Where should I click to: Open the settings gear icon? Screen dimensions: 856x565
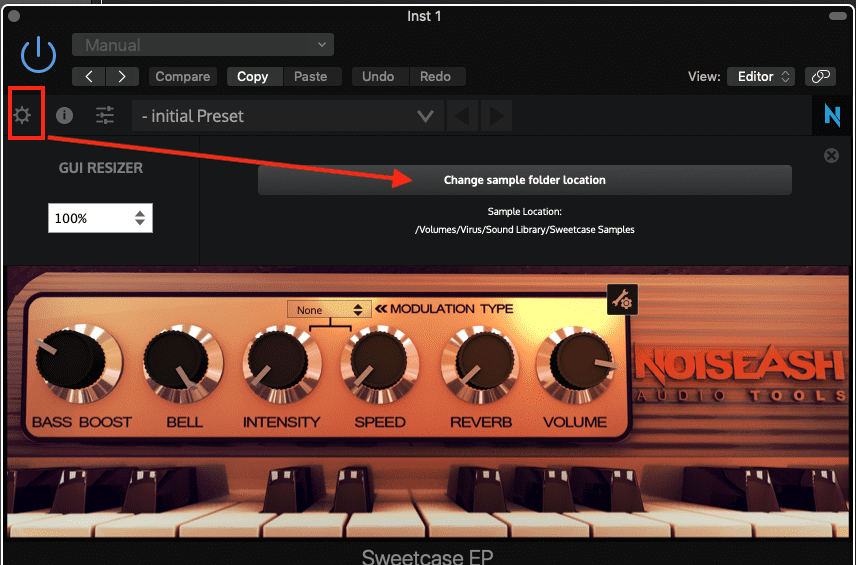coord(22,115)
